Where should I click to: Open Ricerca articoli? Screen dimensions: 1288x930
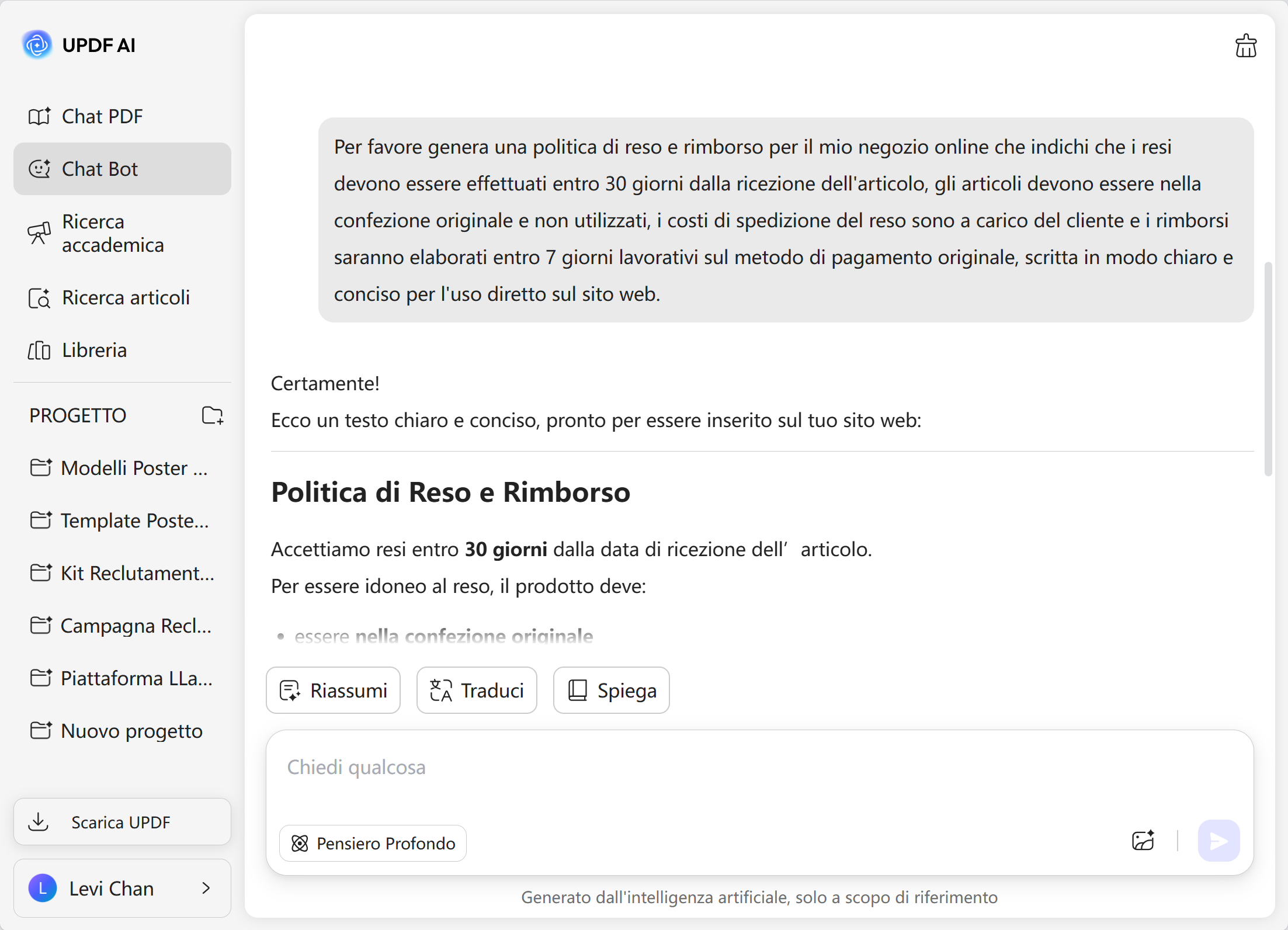(x=125, y=297)
